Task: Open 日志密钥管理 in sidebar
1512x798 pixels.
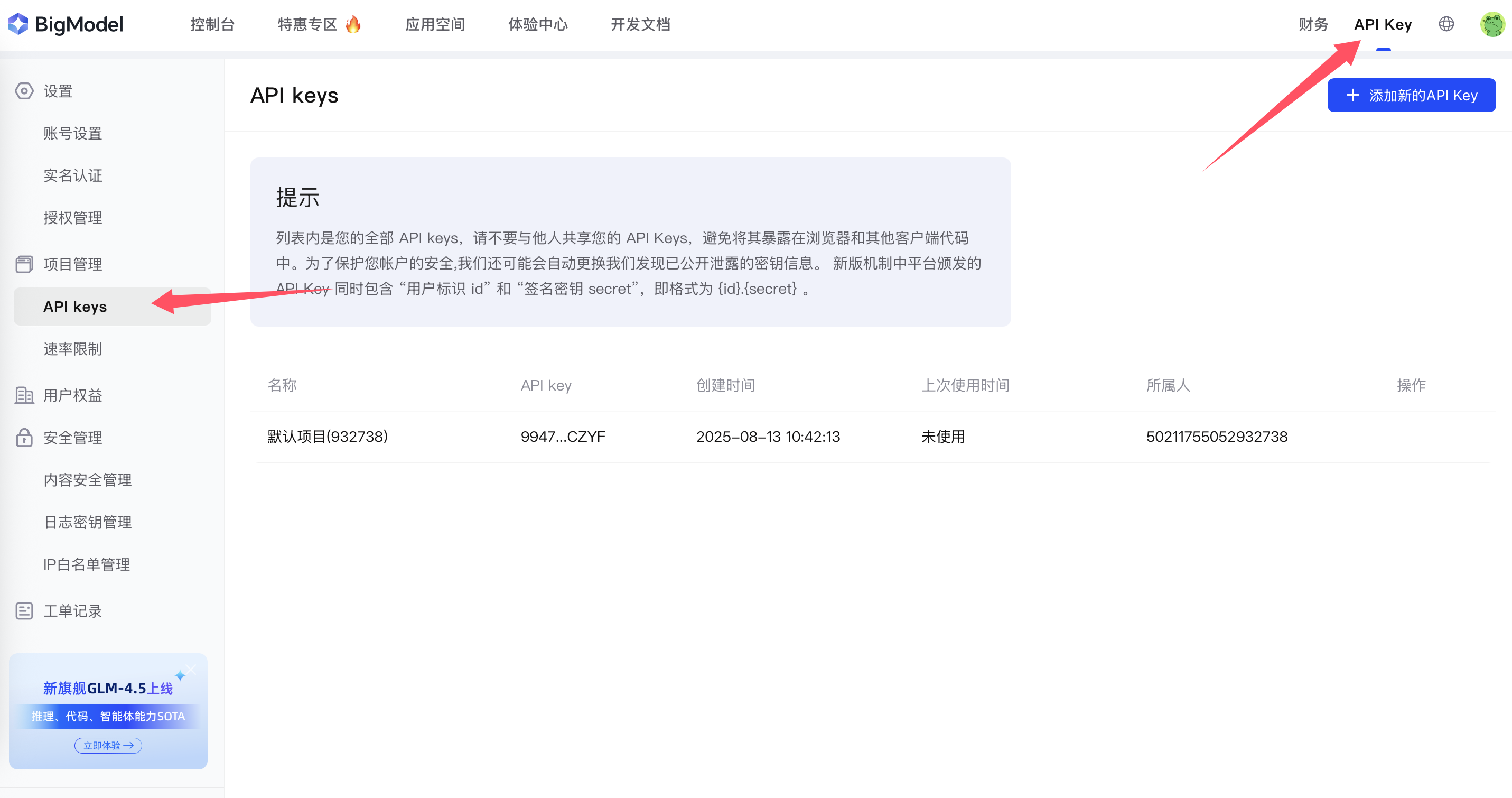Action: point(88,522)
